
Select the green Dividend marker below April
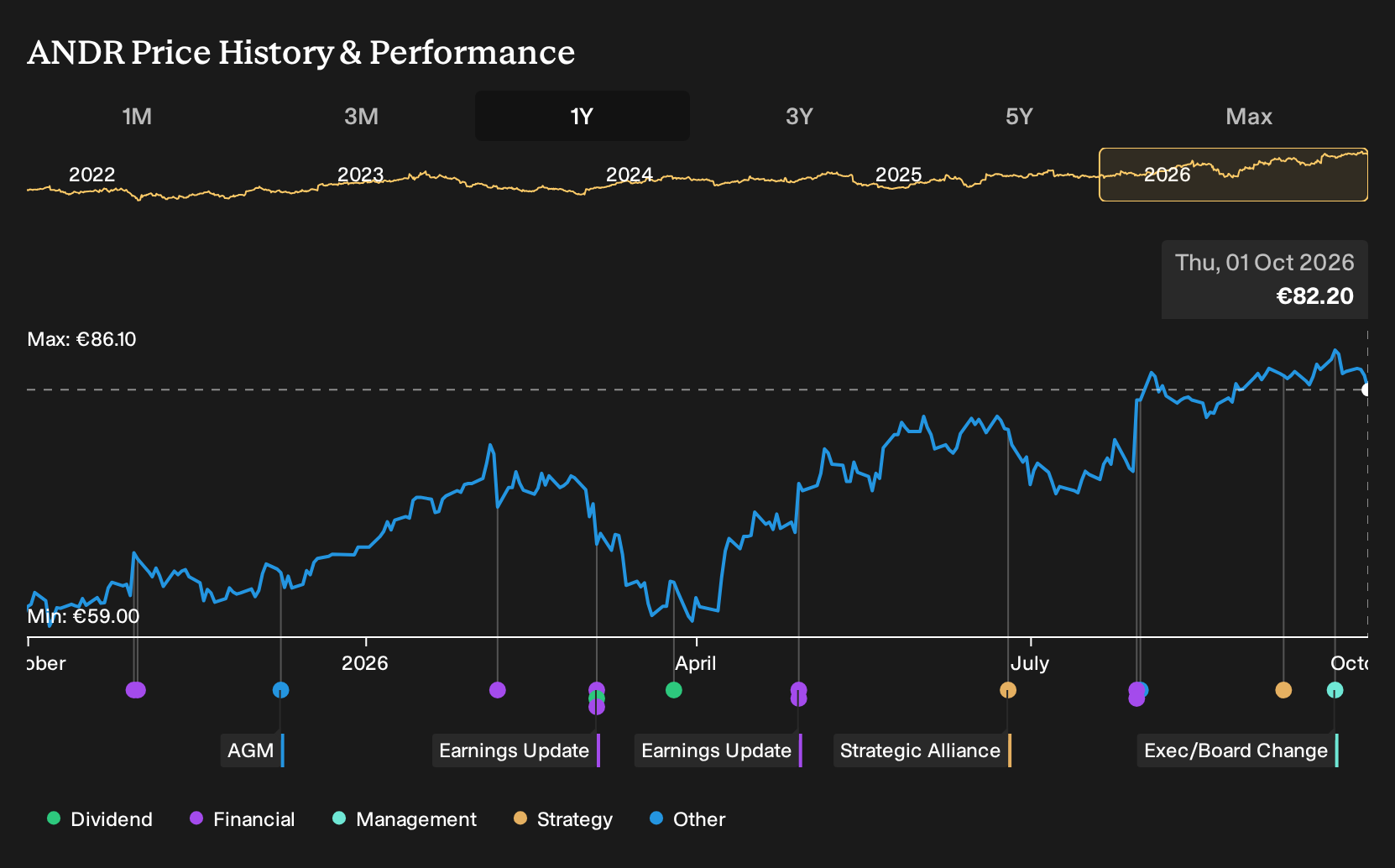pos(674,690)
